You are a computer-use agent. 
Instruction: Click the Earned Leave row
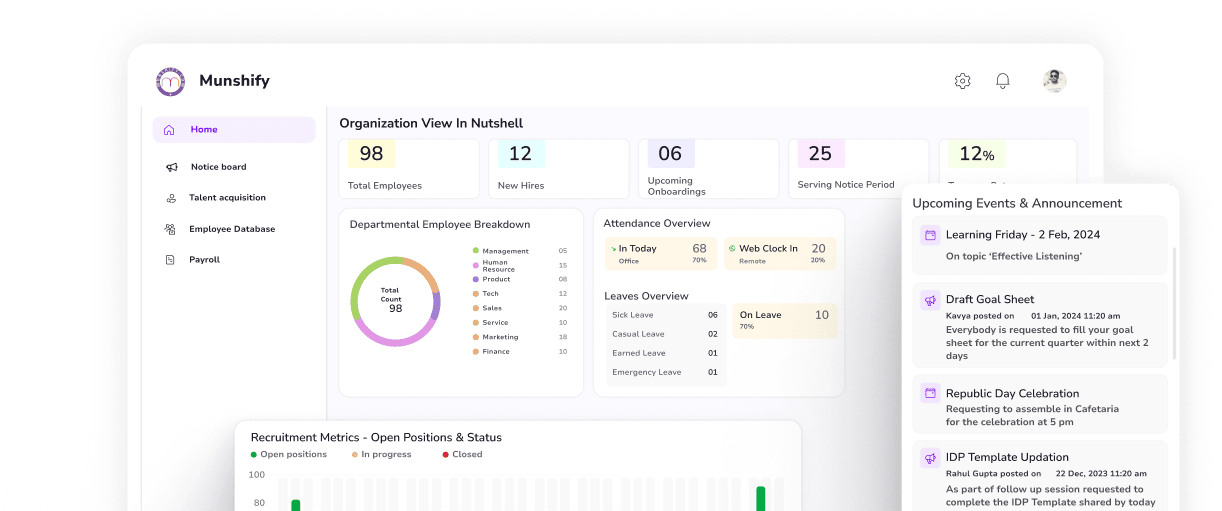[x=666, y=353]
